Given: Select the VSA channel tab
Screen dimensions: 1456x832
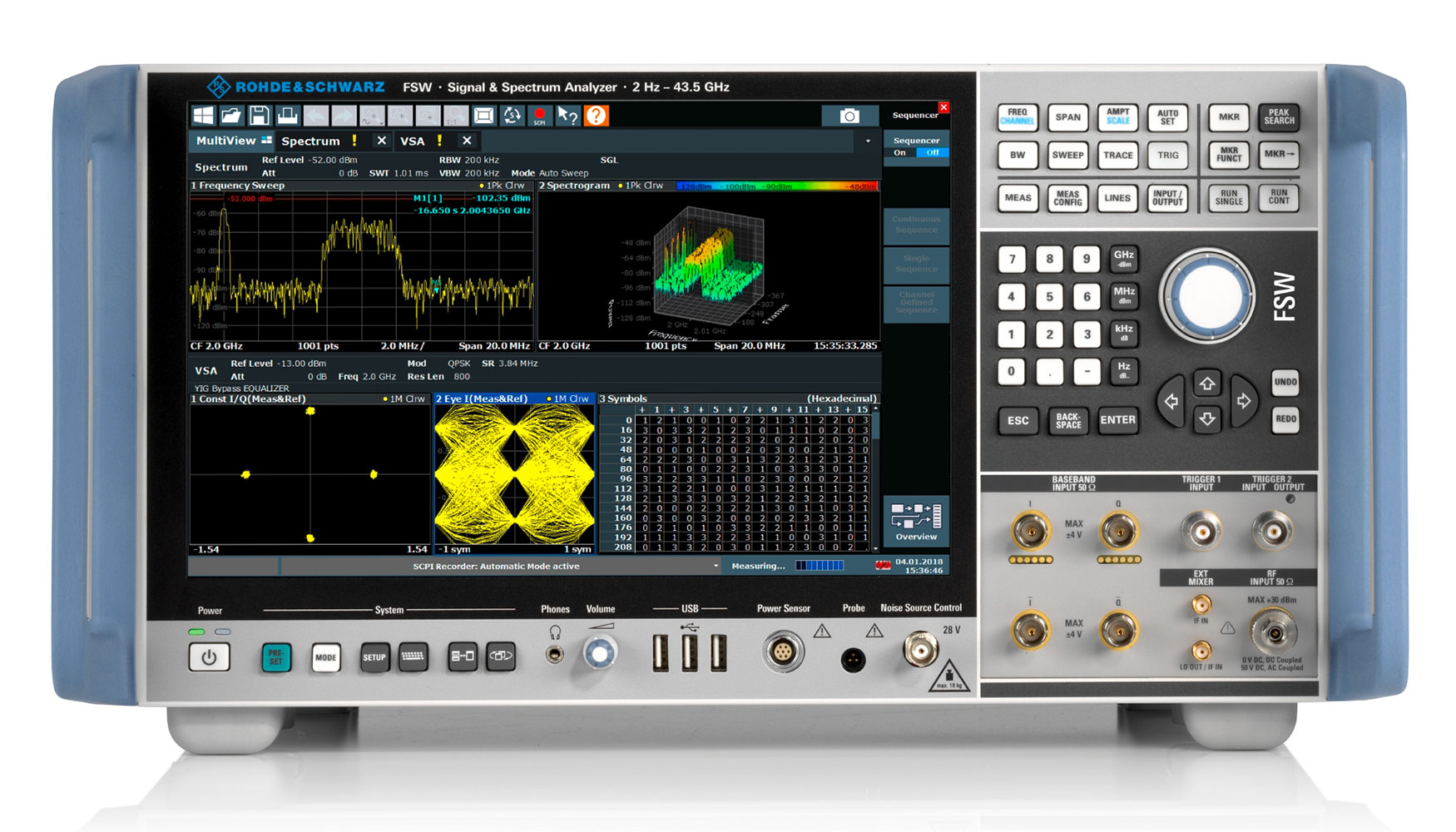Looking at the screenshot, I should (x=413, y=141).
